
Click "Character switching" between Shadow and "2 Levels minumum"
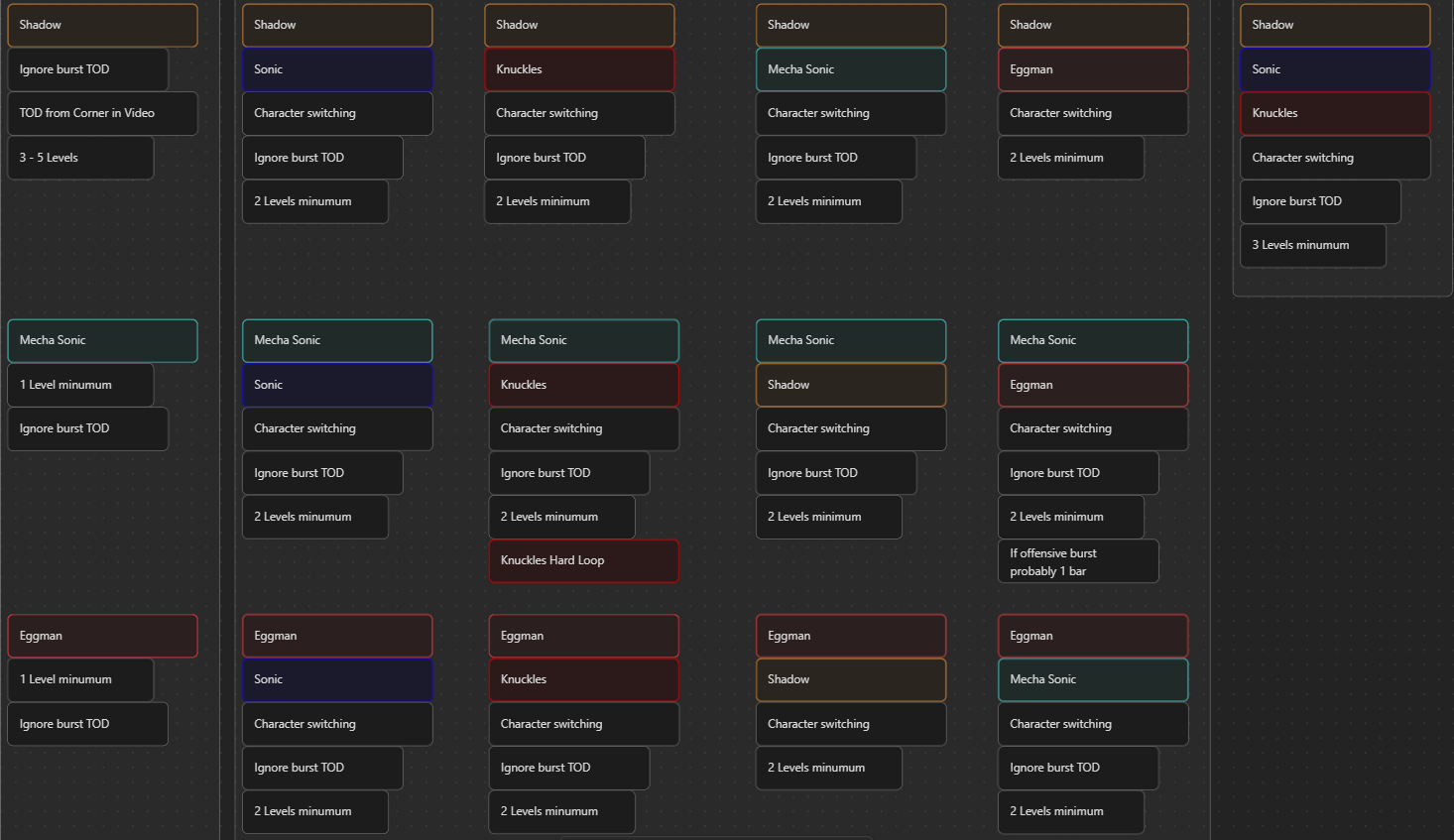click(x=851, y=724)
